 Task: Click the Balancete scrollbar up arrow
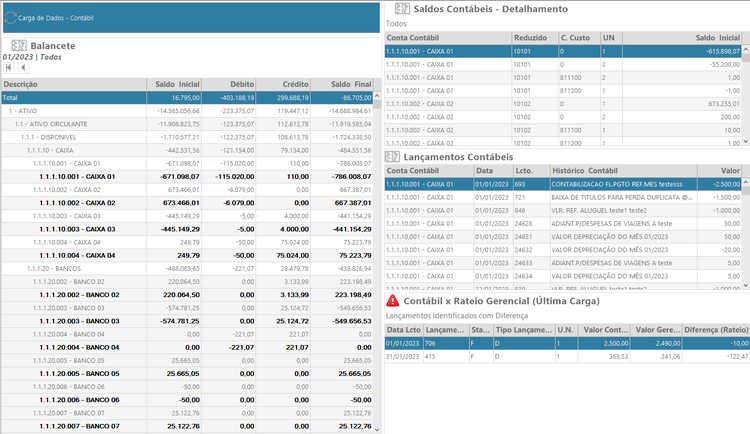click(x=377, y=97)
